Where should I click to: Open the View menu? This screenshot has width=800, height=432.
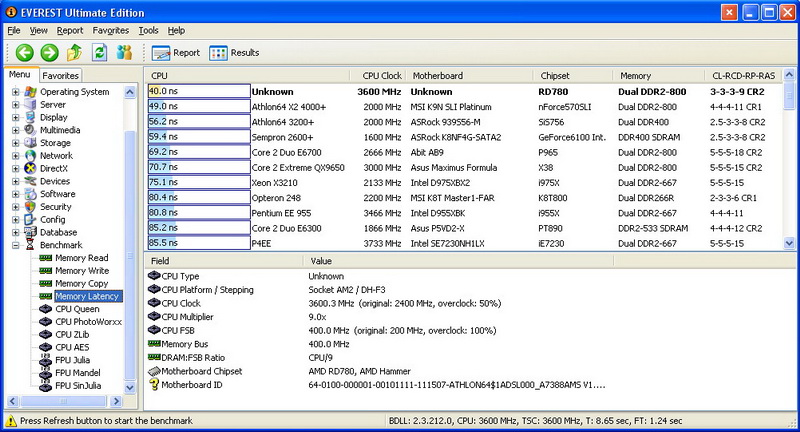pos(38,31)
